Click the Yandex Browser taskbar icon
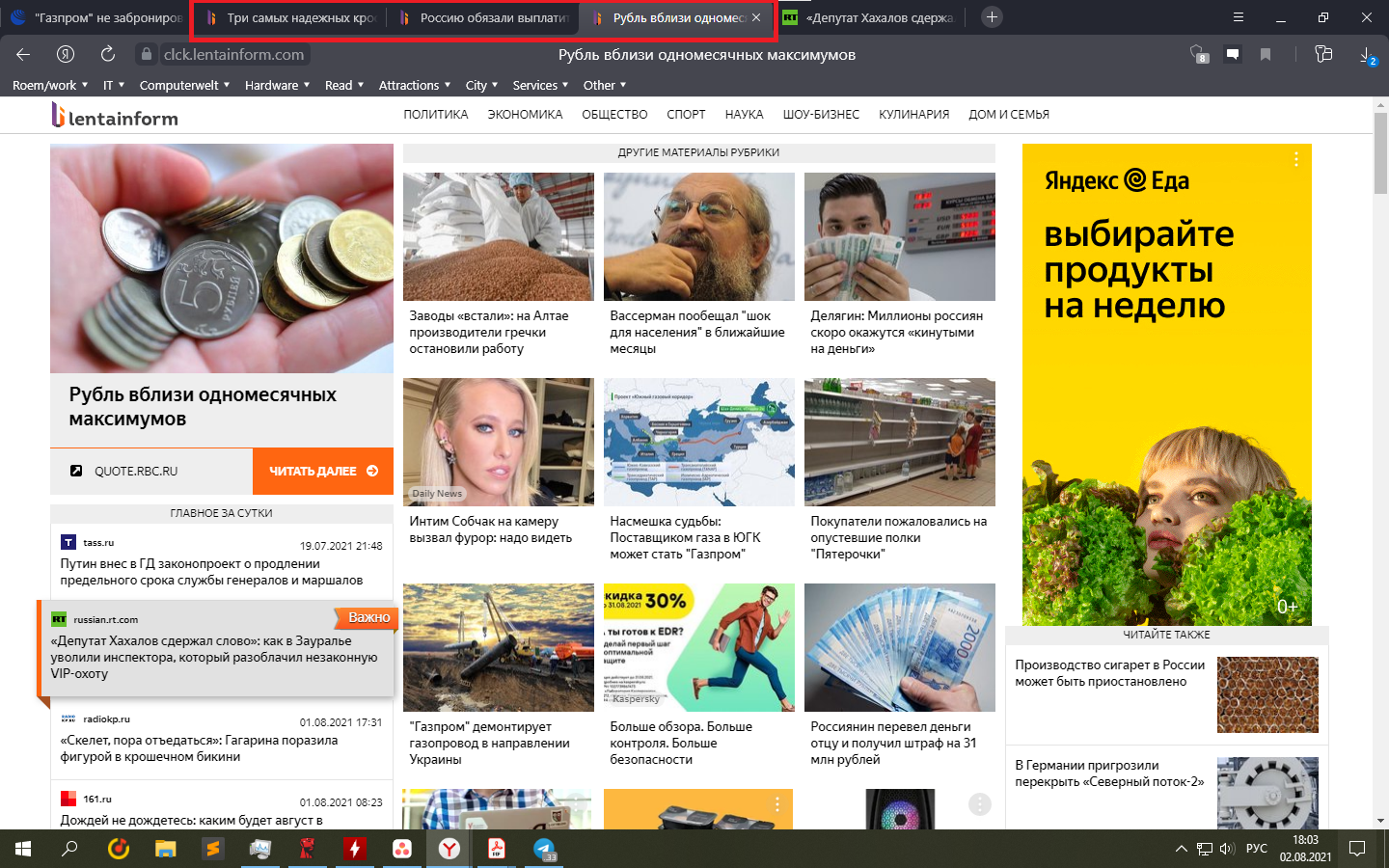 coord(449,849)
